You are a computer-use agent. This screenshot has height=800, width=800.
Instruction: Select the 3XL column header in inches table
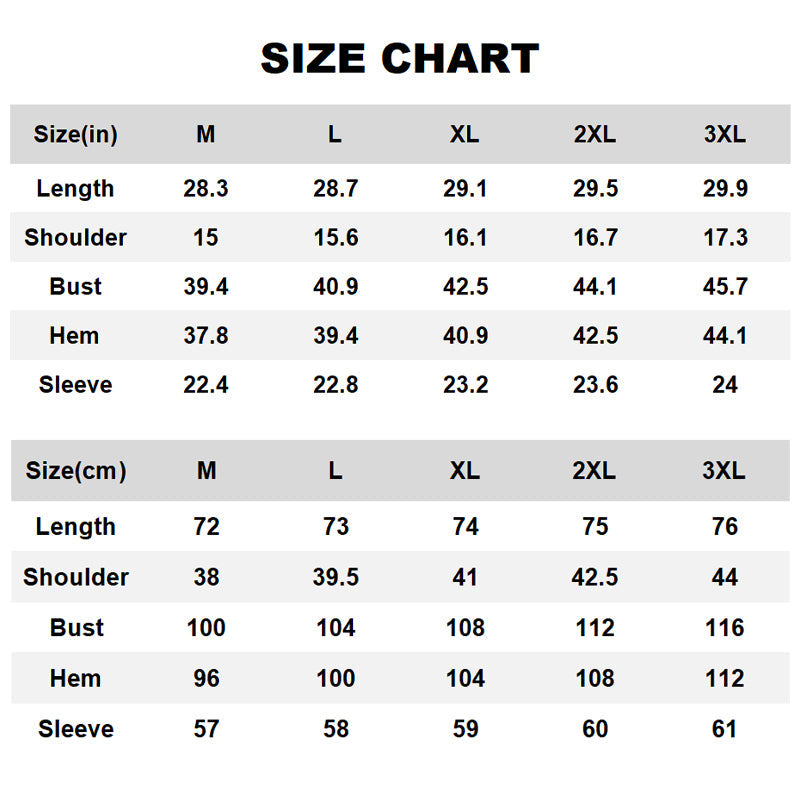[x=725, y=135]
